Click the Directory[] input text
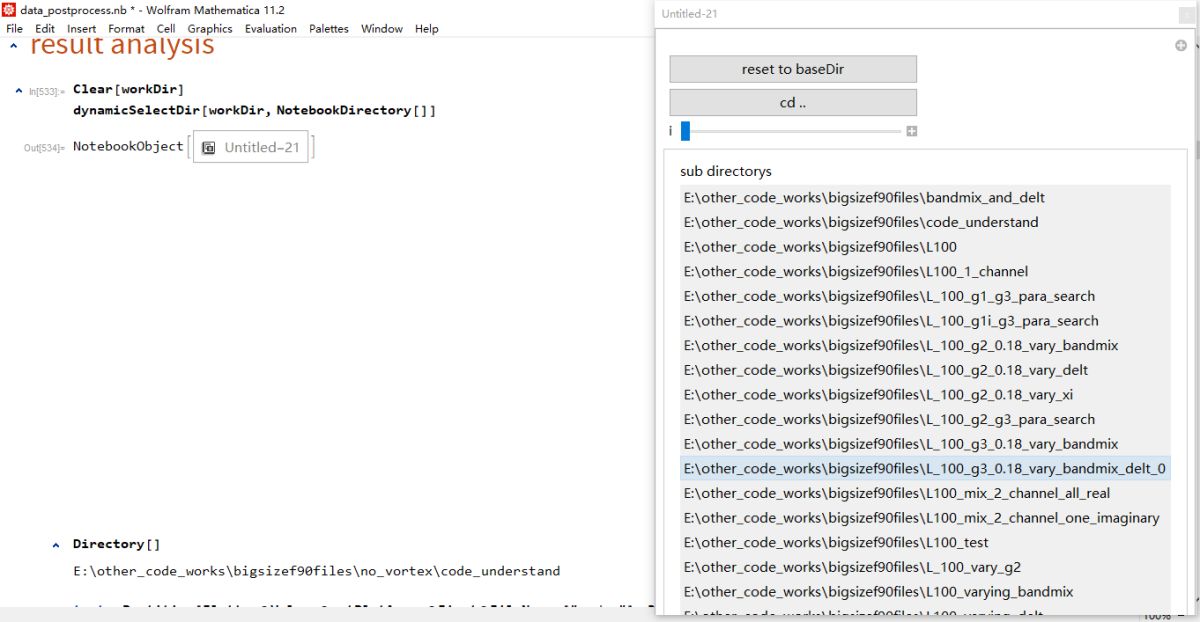 click(116, 544)
